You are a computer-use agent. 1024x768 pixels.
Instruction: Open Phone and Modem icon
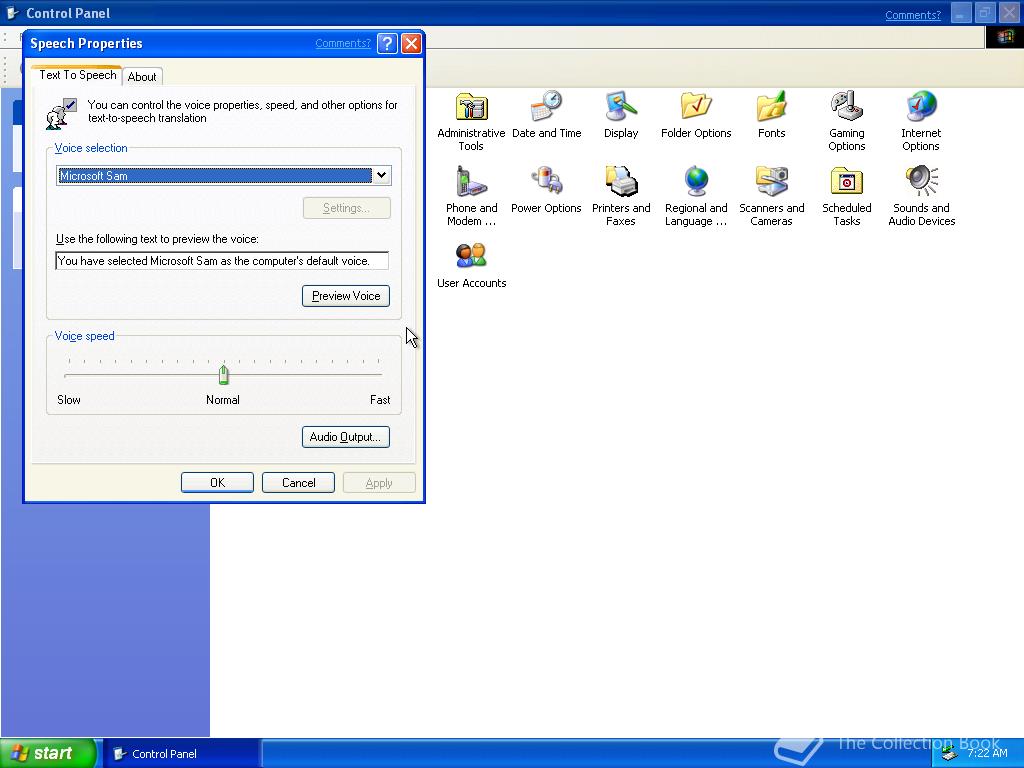tap(471, 196)
